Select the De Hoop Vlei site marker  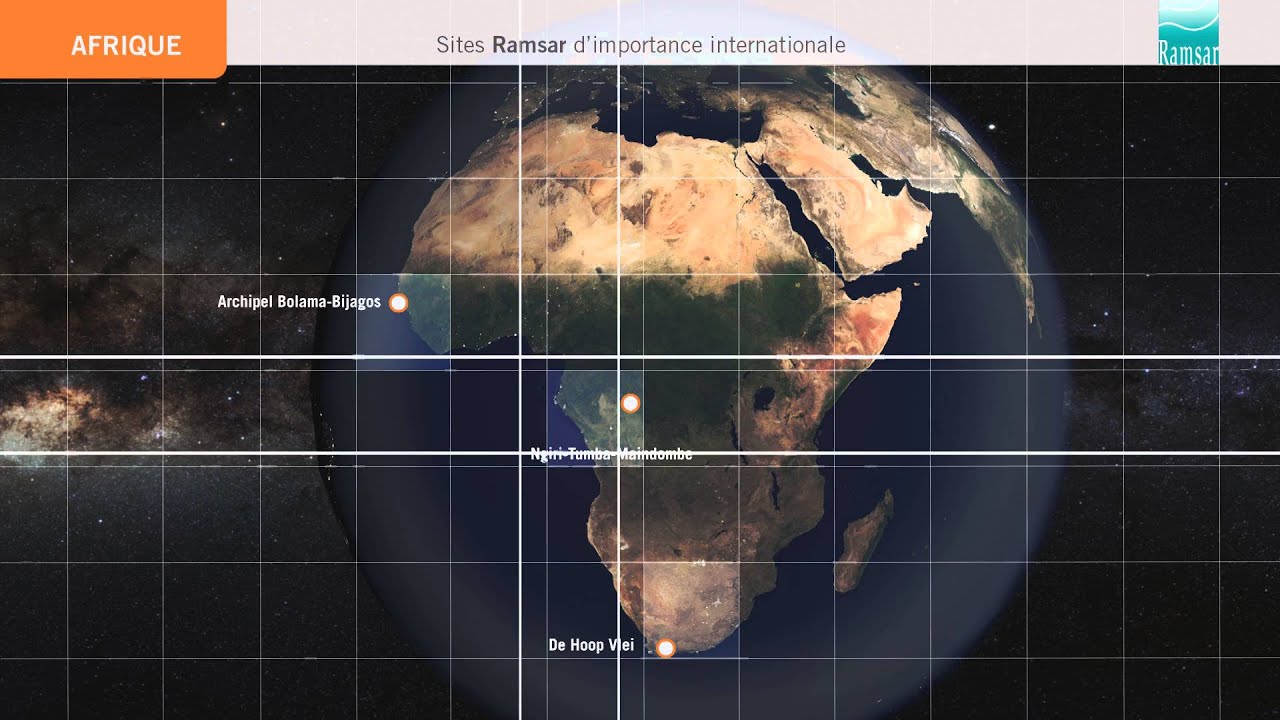coord(665,648)
